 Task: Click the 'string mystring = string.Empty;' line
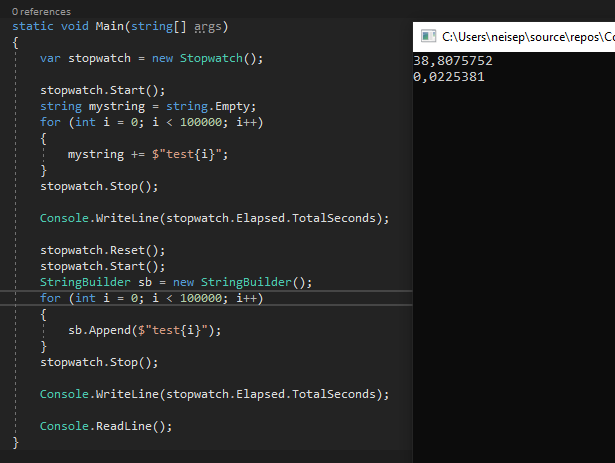[x=148, y=107]
